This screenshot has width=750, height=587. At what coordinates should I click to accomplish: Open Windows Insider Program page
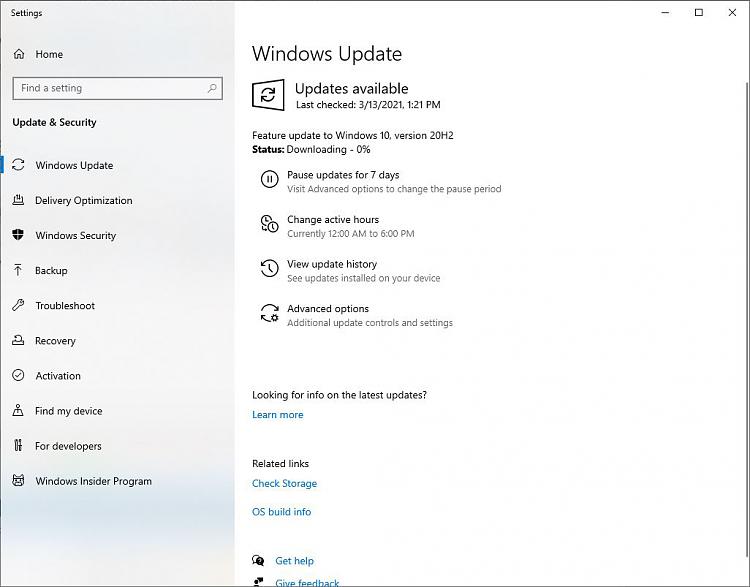click(x=94, y=481)
